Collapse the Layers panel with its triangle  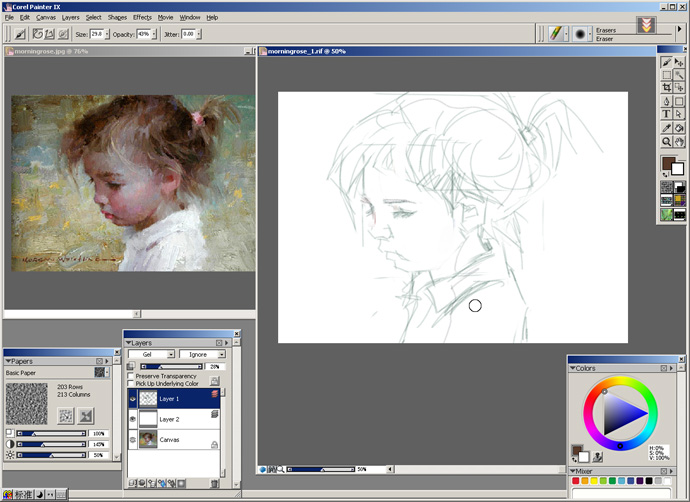[129, 343]
